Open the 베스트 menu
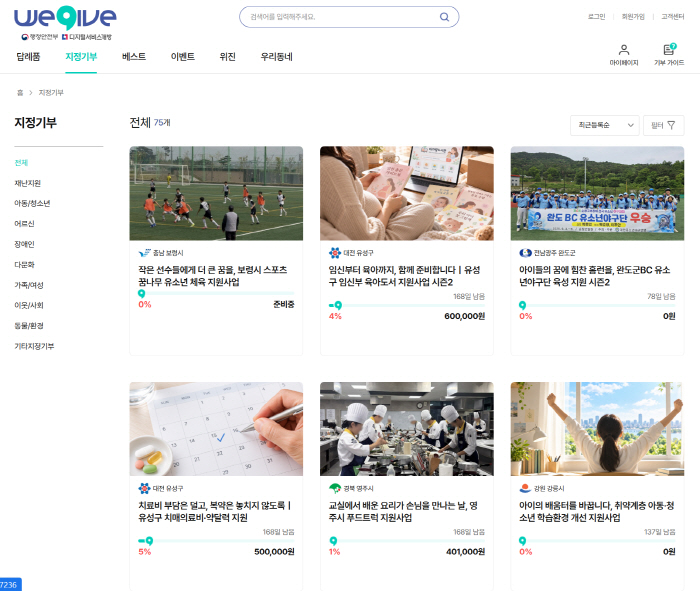The height and width of the screenshot is (591, 700). [x=134, y=57]
